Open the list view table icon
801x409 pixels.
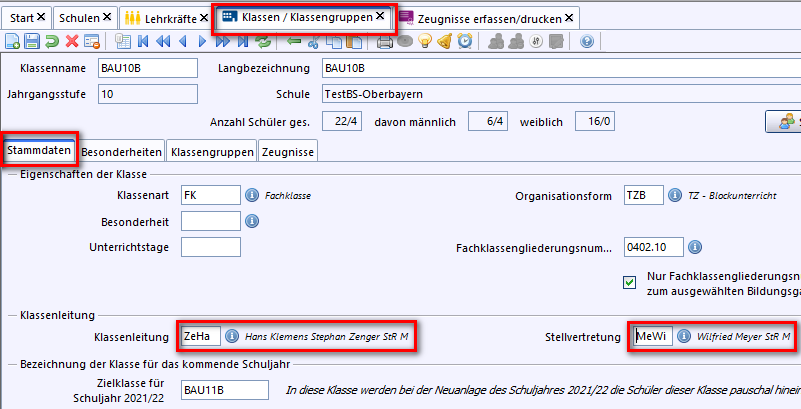(x=123, y=41)
